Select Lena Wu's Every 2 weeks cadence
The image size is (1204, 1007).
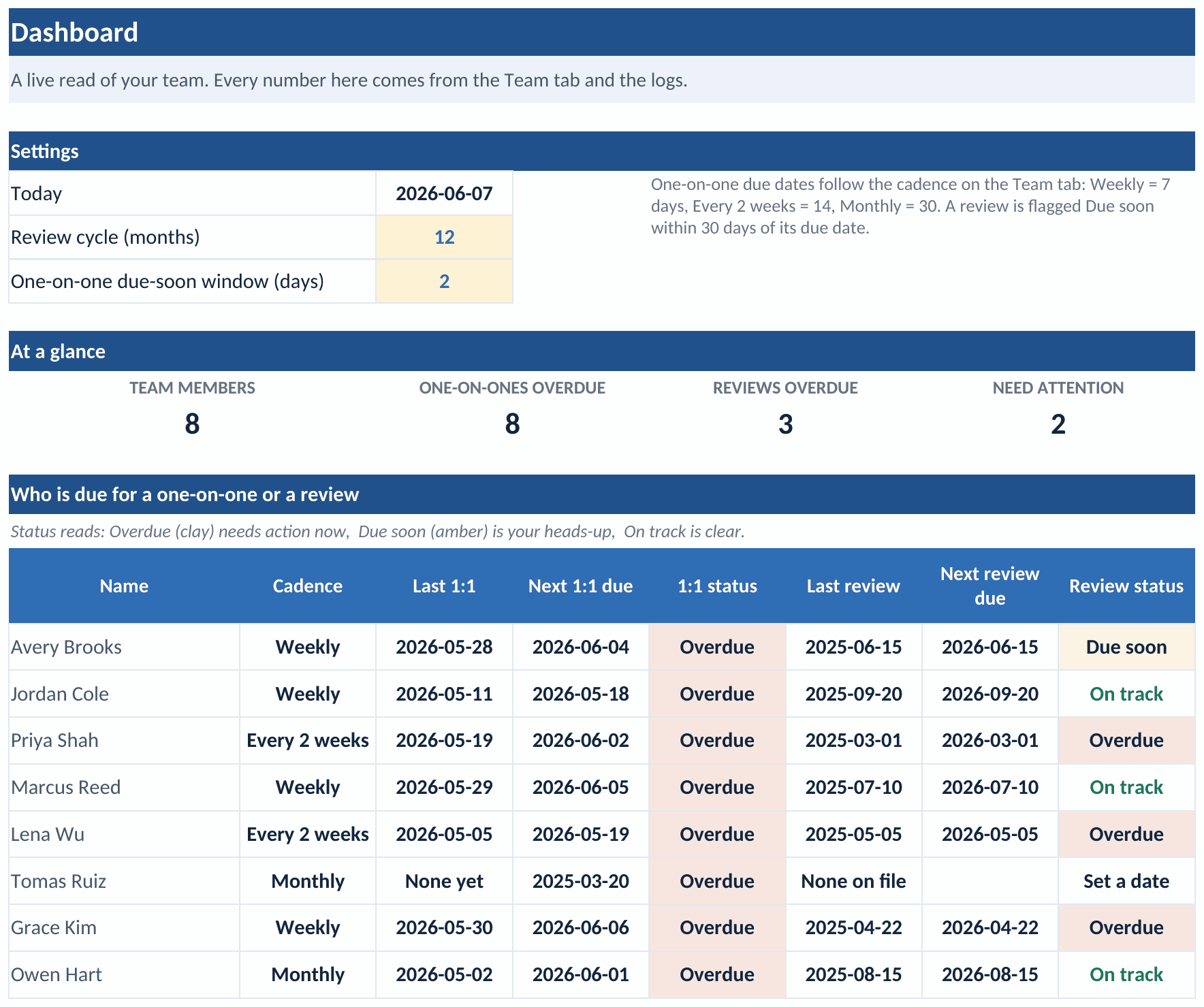click(308, 834)
